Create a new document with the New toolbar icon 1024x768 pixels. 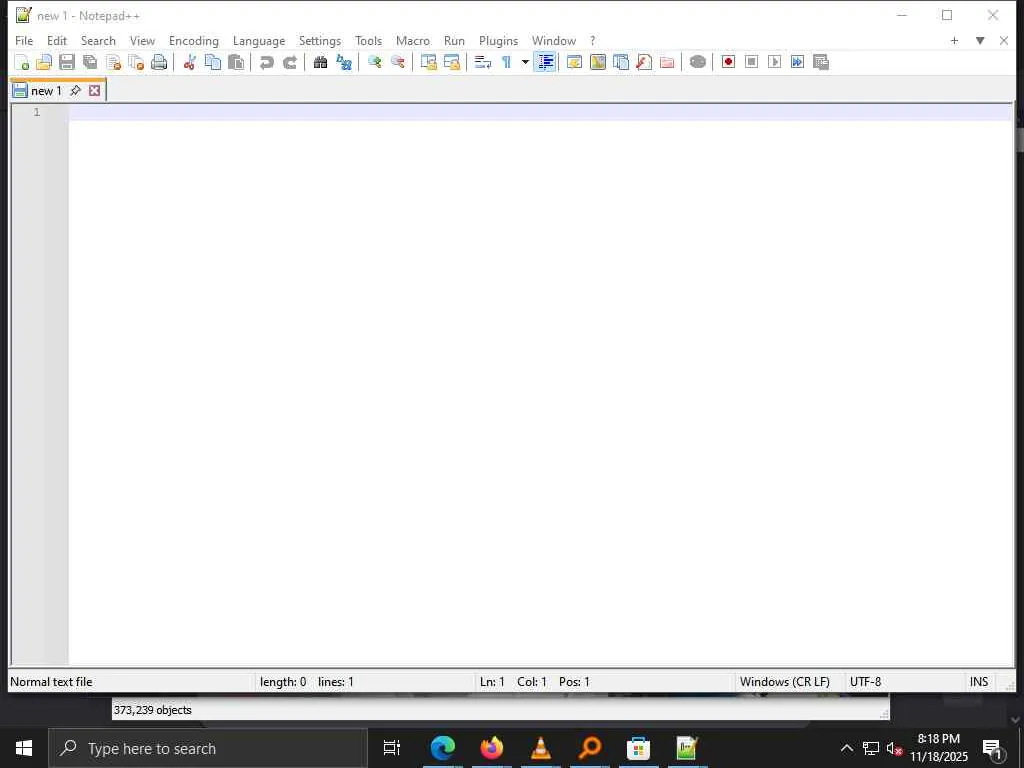[x=22, y=62]
